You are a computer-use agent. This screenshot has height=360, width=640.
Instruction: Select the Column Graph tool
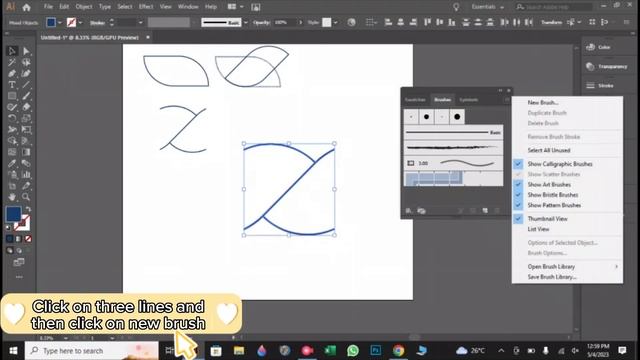click(26, 175)
